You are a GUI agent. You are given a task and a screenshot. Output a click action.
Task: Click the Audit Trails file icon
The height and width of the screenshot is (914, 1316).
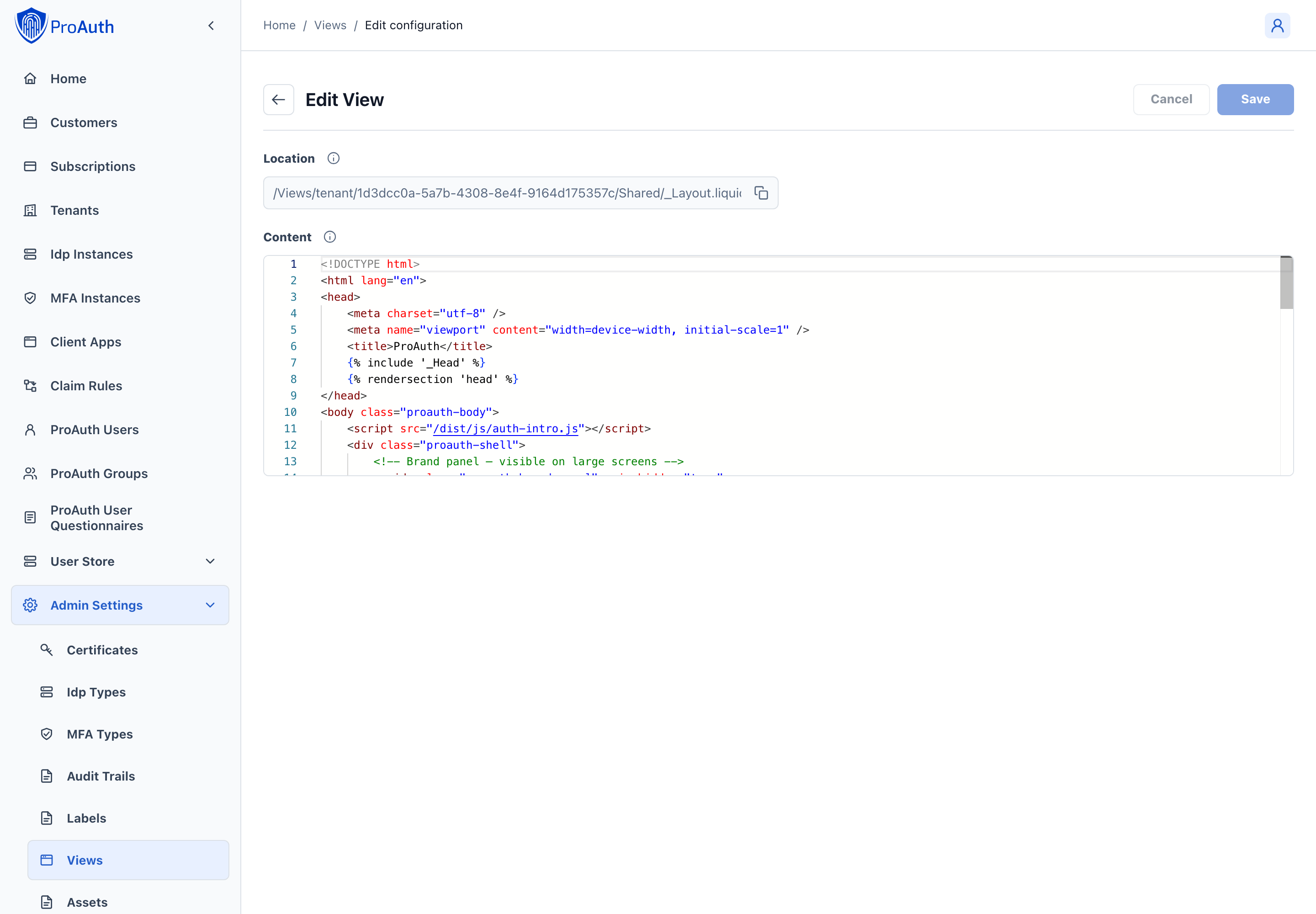[x=47, y=776]
